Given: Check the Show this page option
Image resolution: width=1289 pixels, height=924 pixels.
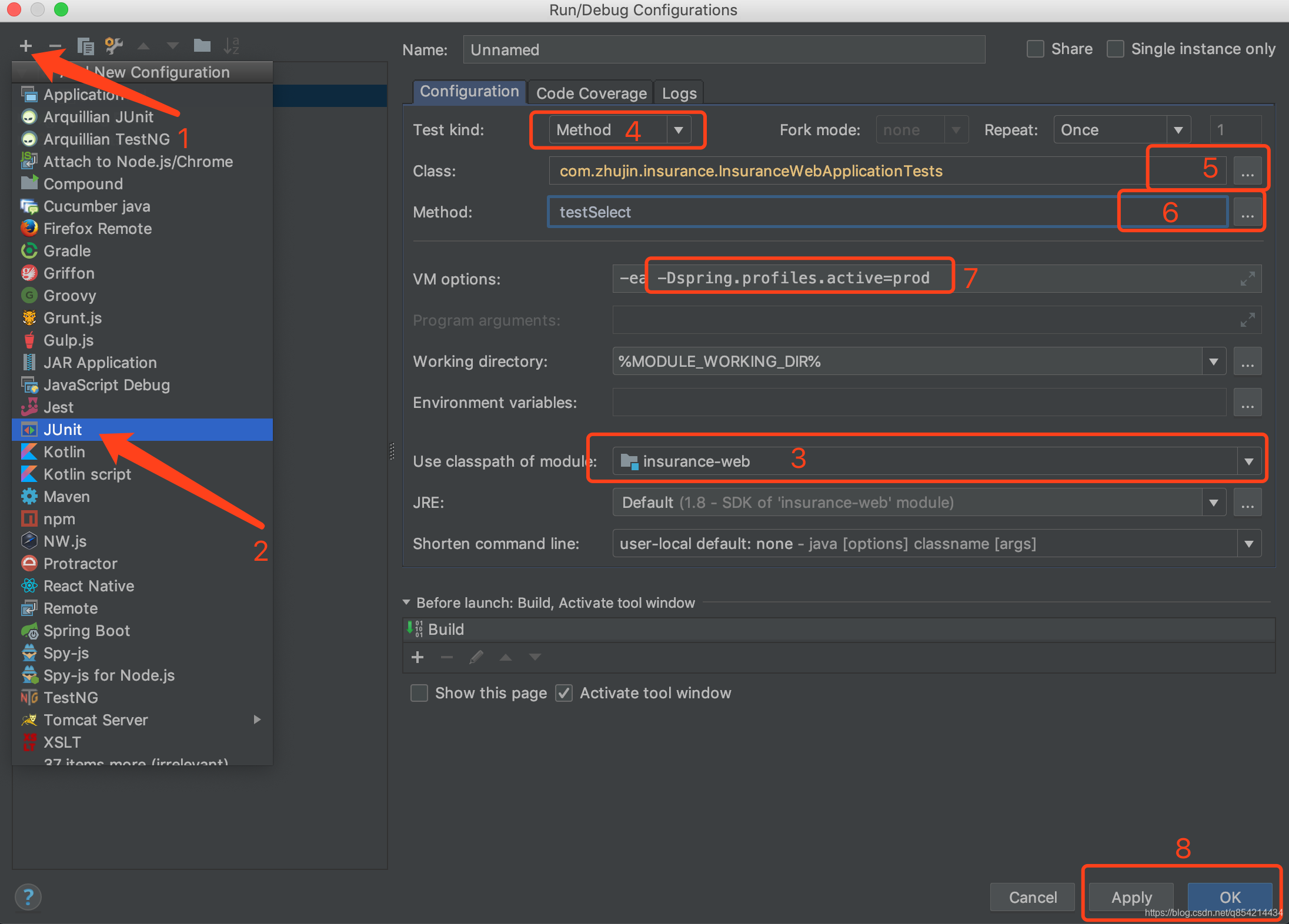Looking at the screenshot, I should point(419,693).
